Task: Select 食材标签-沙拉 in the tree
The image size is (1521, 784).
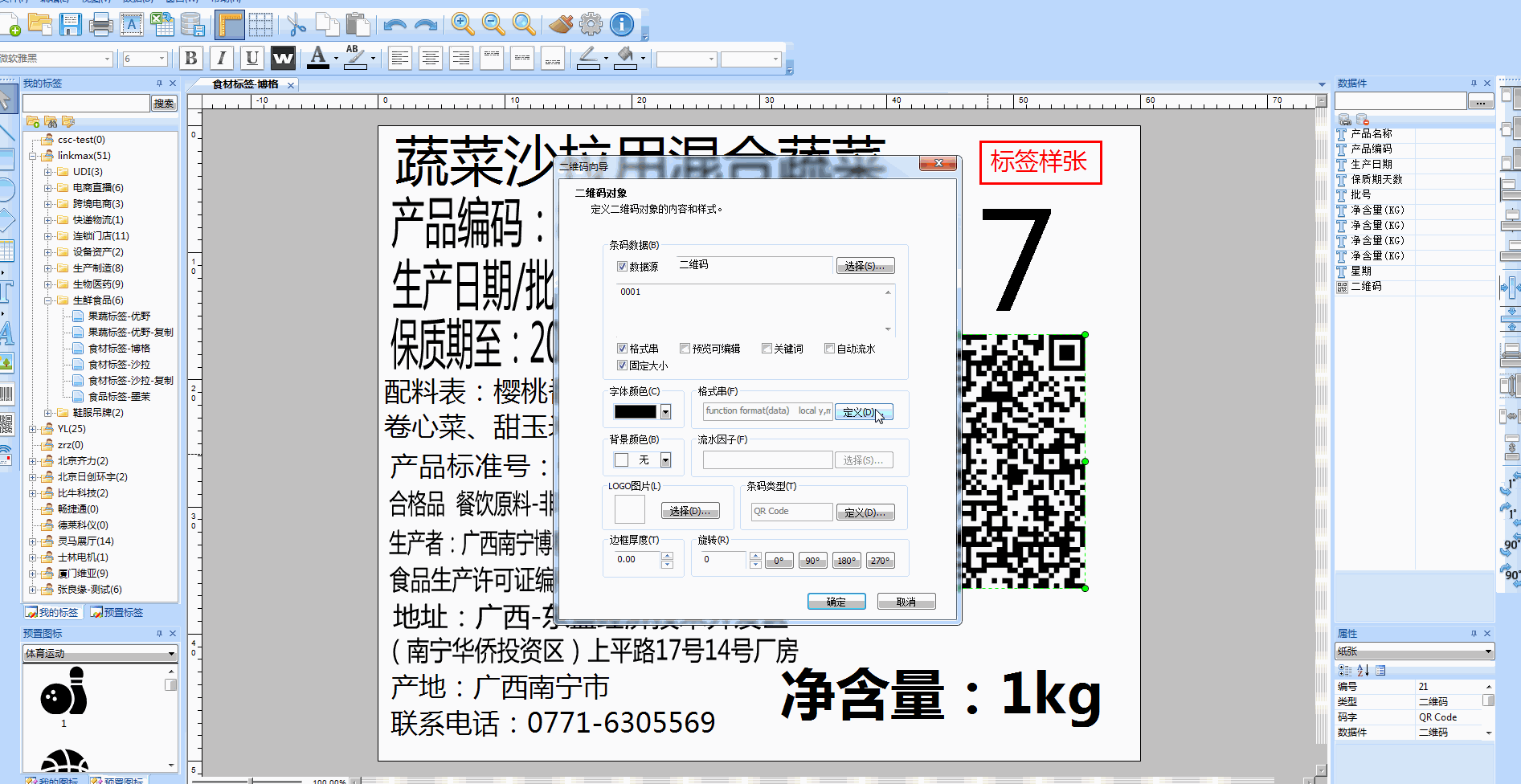Action: 119,365
